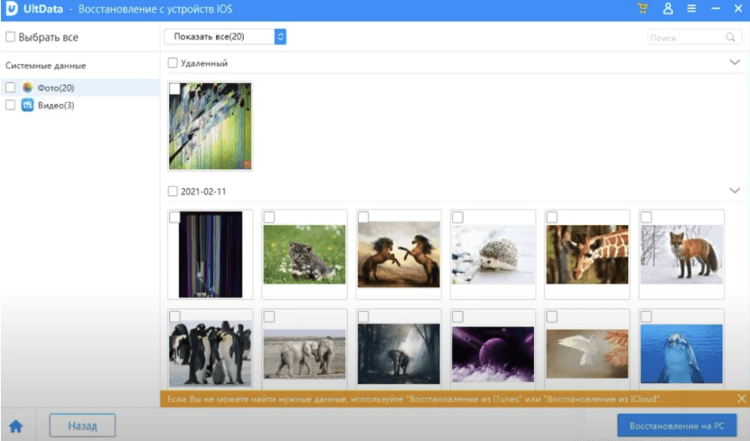This screenshot has height=441, width=750.
Task: Click the UltData logo icon
Action: (x=11, y=9)
